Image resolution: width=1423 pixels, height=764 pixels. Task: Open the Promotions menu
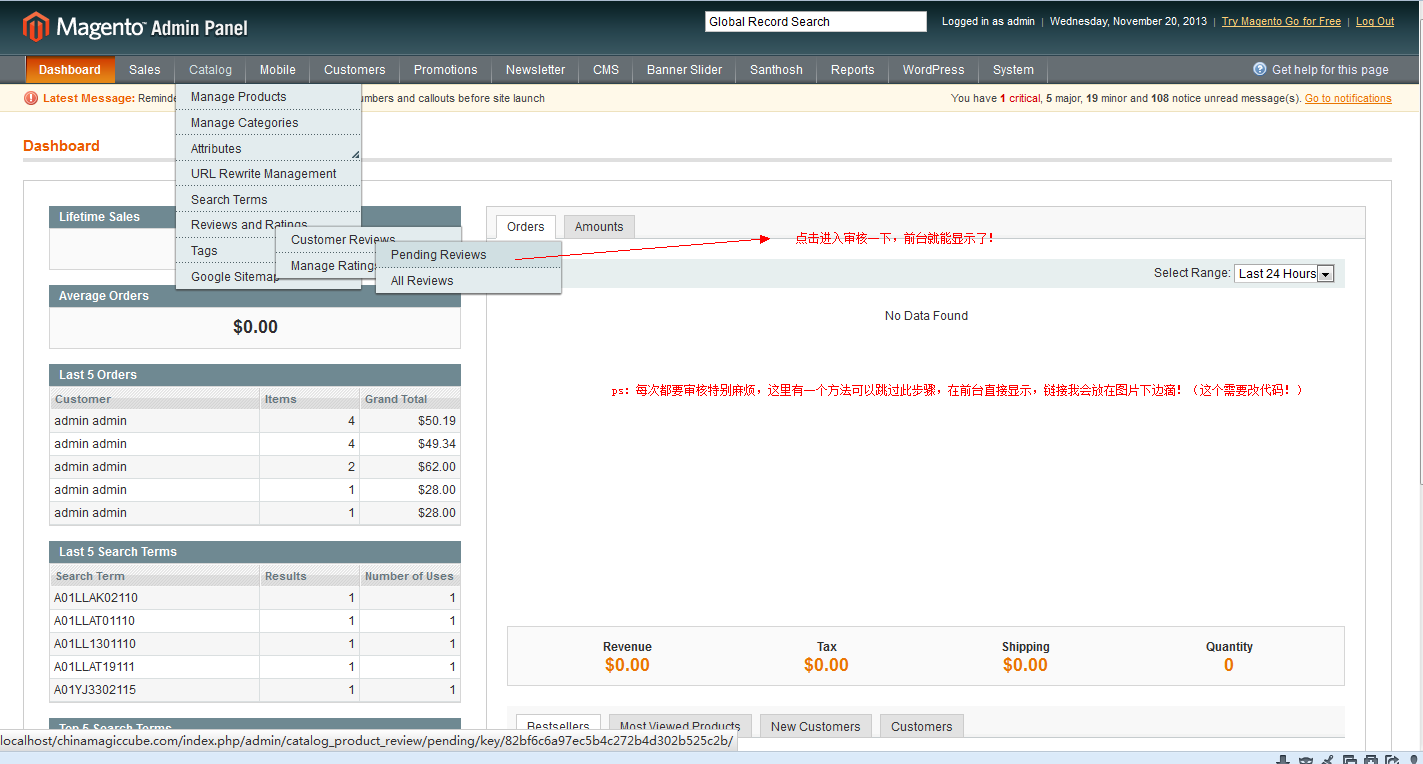tap(446, 70)
